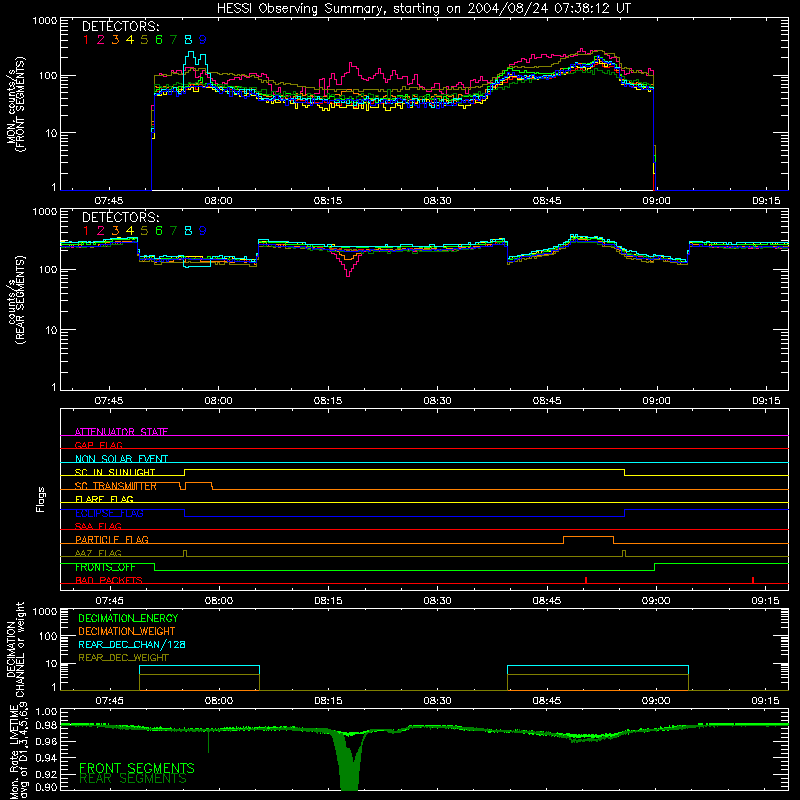Select red detector 1 in front segments legend
The width and height of the screenshot is (800, 800).
point(86,40)
